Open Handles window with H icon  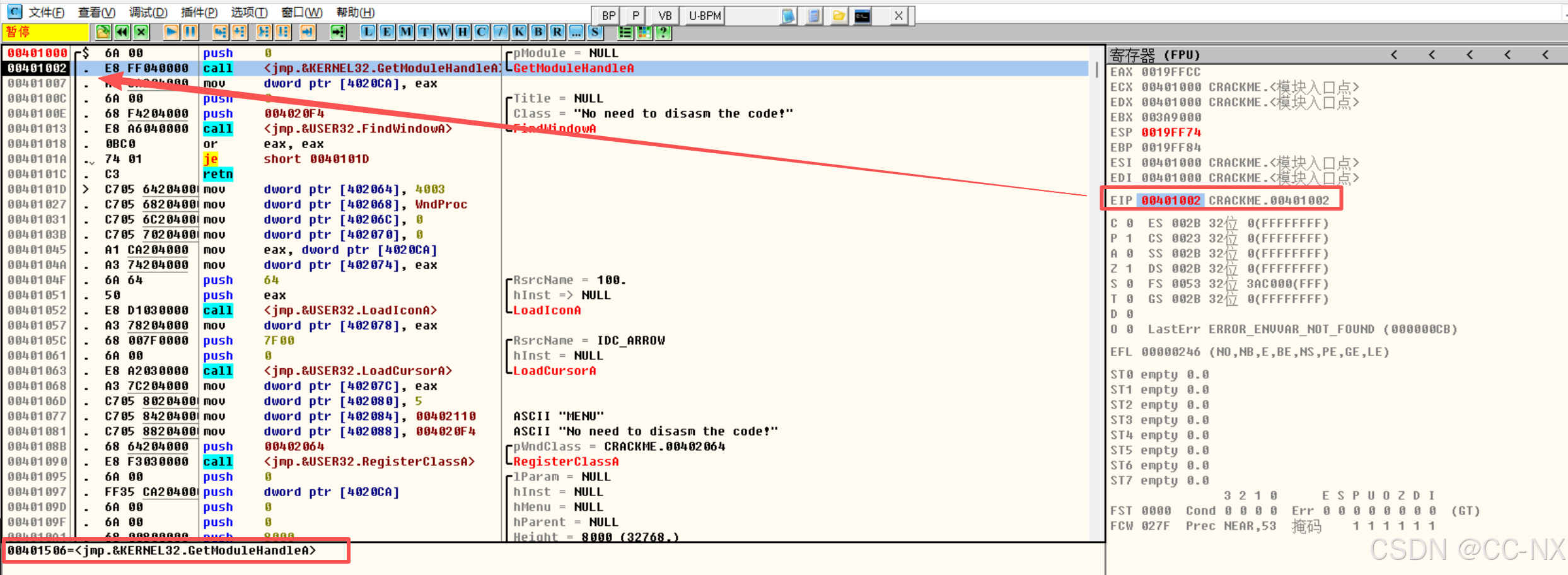[463, 32]
